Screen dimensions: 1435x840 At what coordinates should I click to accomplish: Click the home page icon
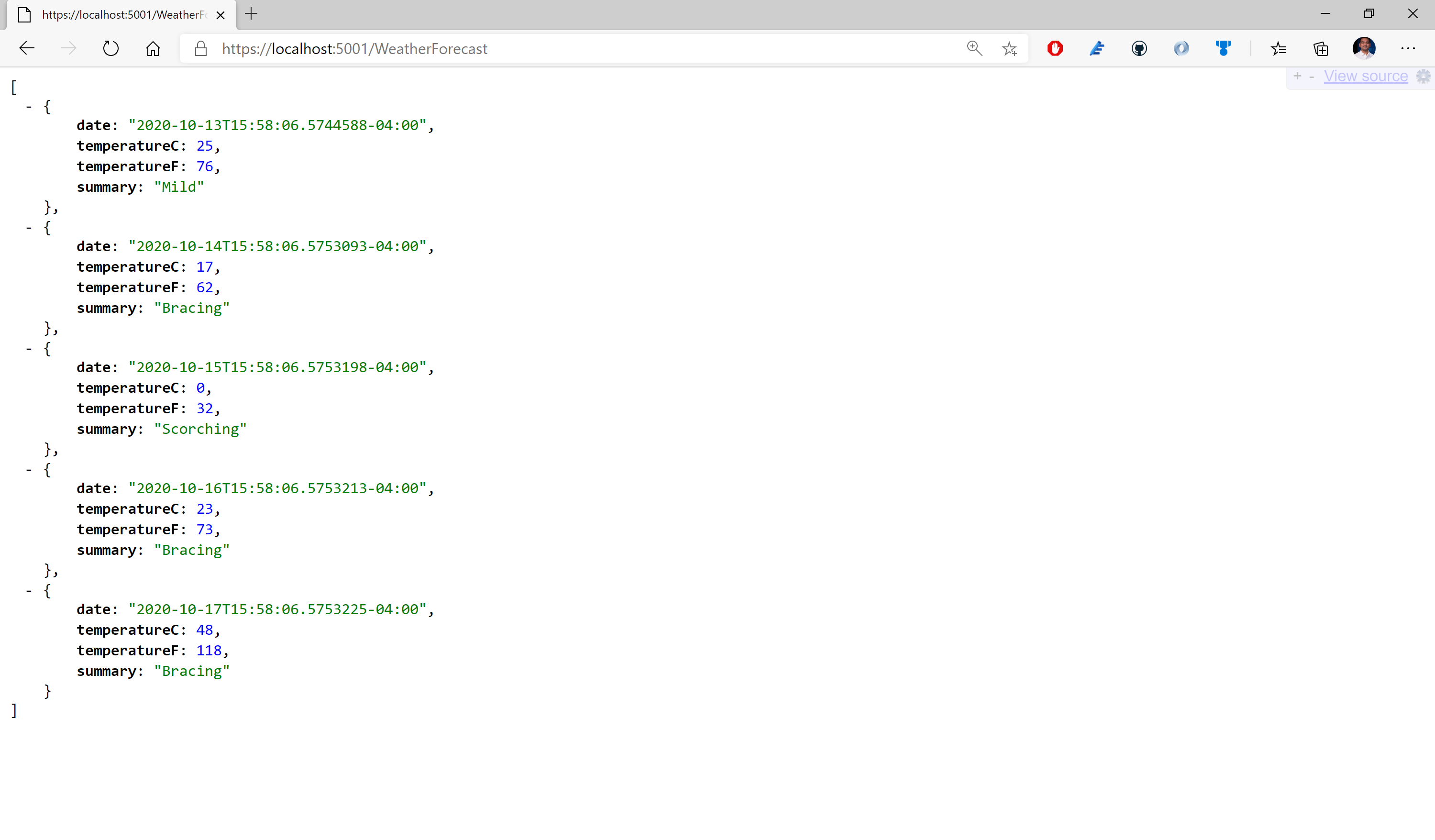pos(154,48)
